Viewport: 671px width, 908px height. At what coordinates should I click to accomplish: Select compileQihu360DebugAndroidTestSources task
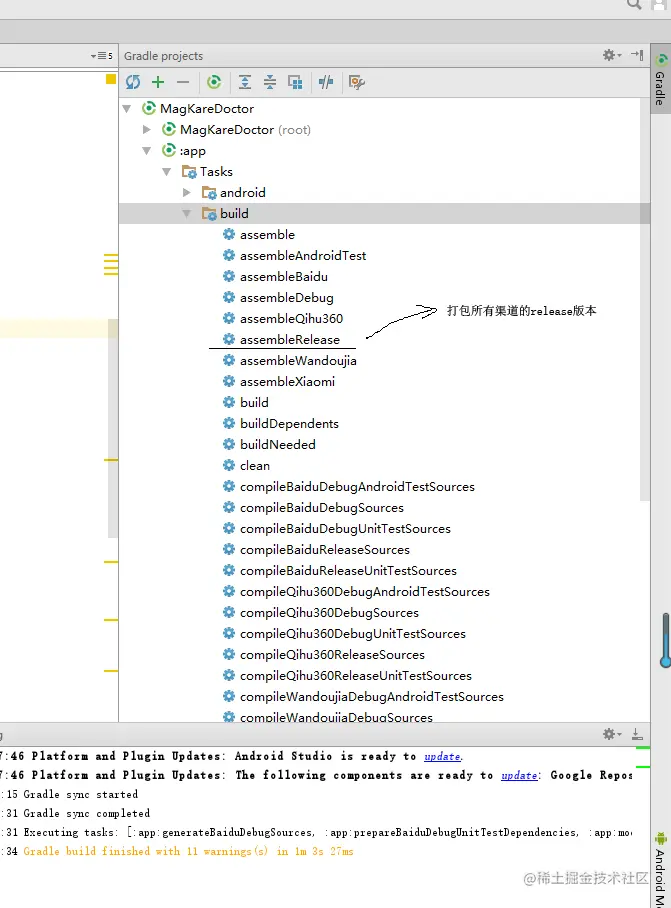pos(357,592)
